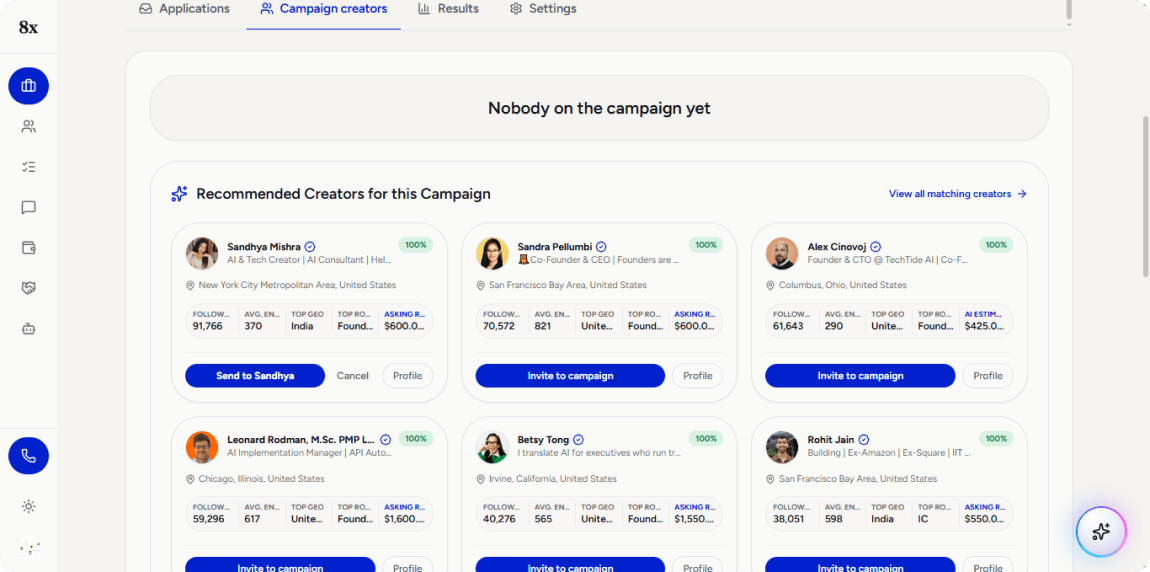Click Betsy Tong's profile photo
The width and height of the screenshot is (1150, 572).
tap(492, 447)
